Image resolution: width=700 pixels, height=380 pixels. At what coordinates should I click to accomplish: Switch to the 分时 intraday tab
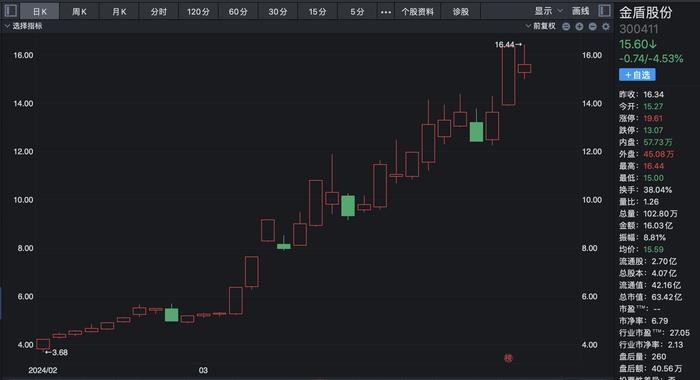pos(158,12)
